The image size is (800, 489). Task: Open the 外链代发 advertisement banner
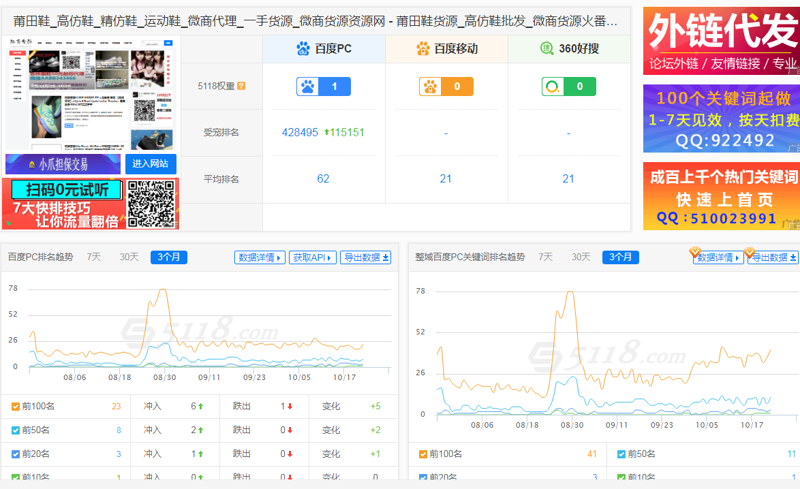coord(721,41)
